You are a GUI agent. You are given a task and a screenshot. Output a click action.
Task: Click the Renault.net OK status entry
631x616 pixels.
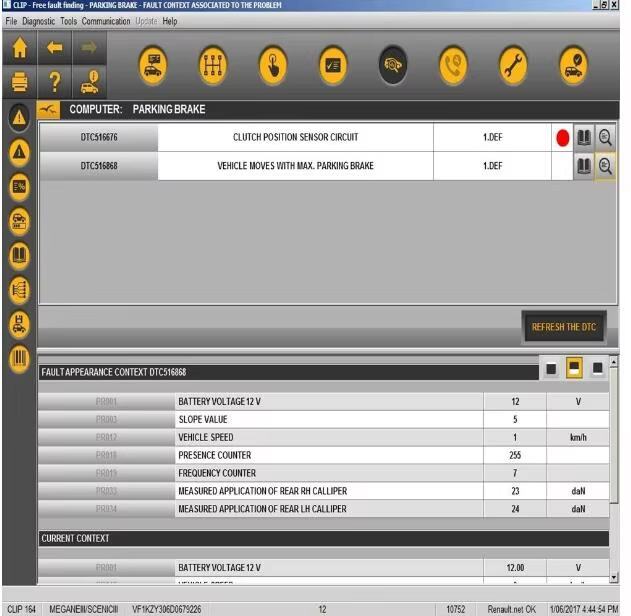511,609
